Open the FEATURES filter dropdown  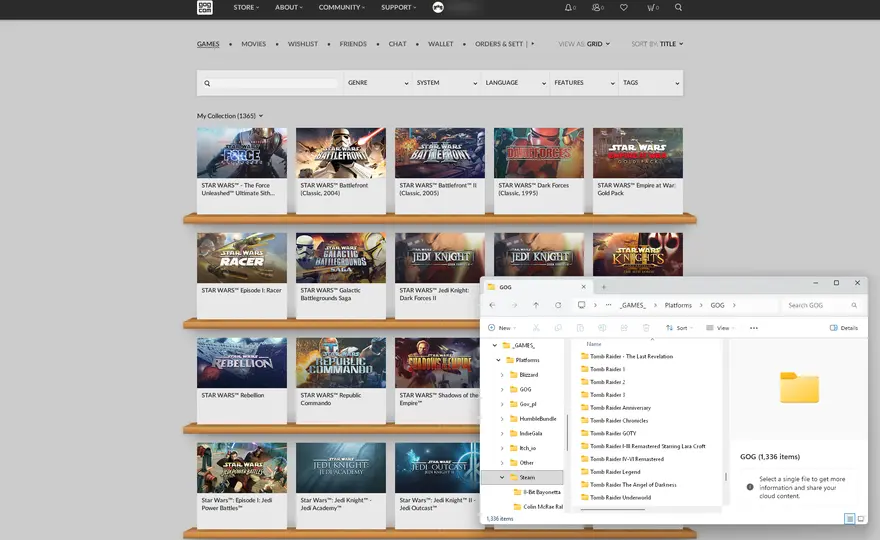pos(584,83)
